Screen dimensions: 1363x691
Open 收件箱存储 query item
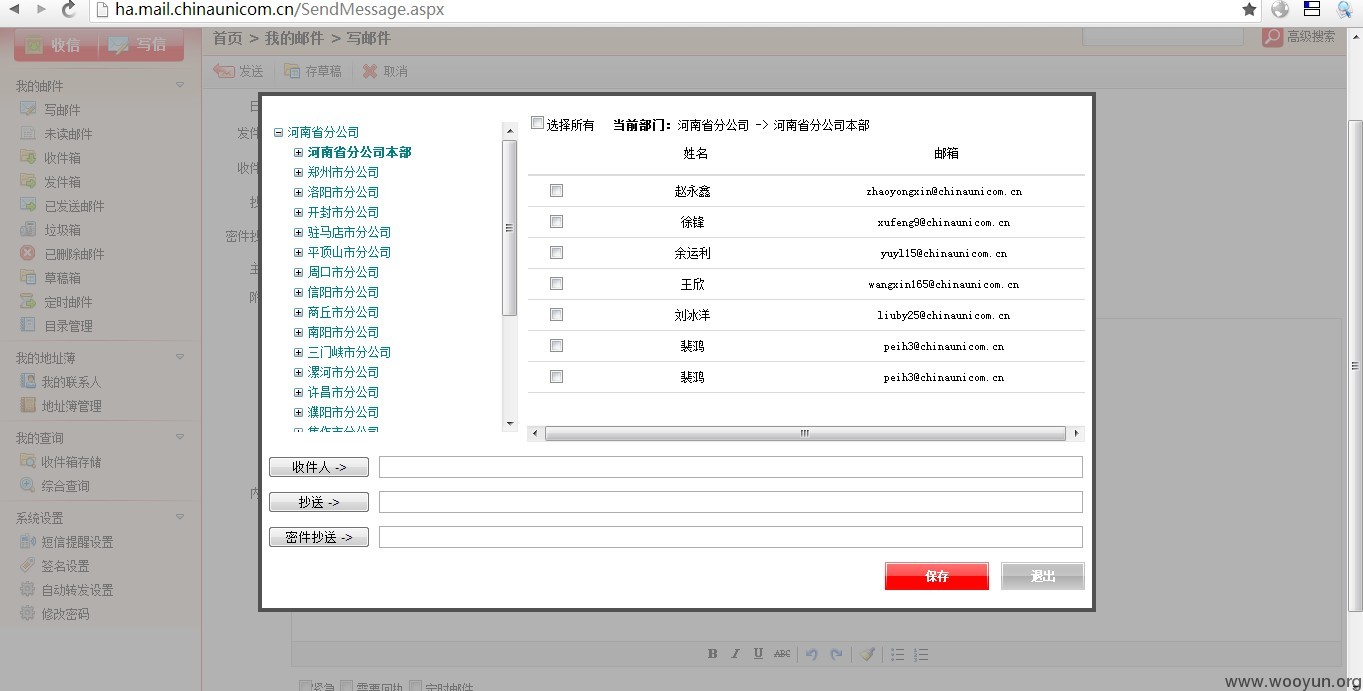pos(71,462)
